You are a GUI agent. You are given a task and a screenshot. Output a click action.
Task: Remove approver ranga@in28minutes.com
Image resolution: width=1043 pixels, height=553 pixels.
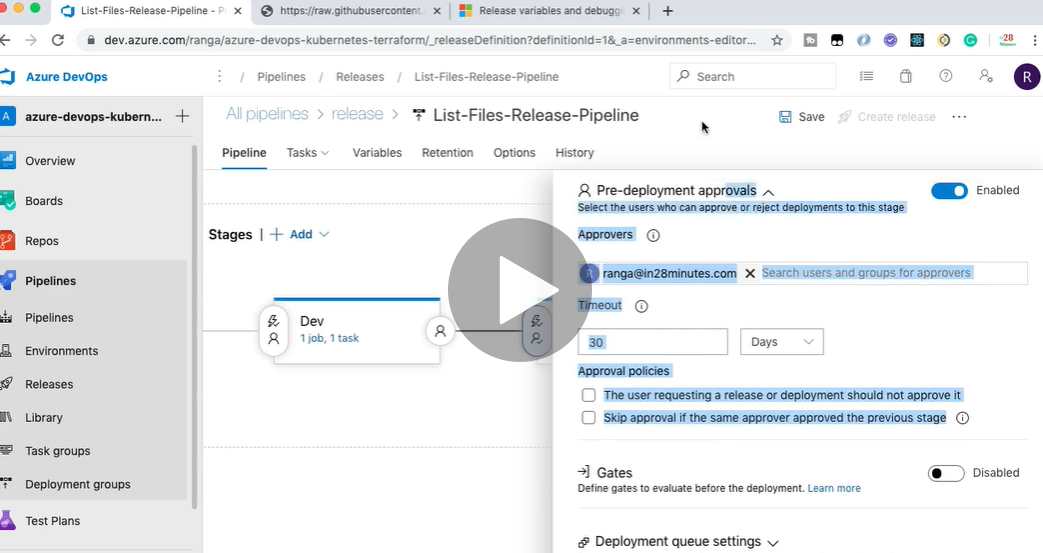[x=750, y=273]
